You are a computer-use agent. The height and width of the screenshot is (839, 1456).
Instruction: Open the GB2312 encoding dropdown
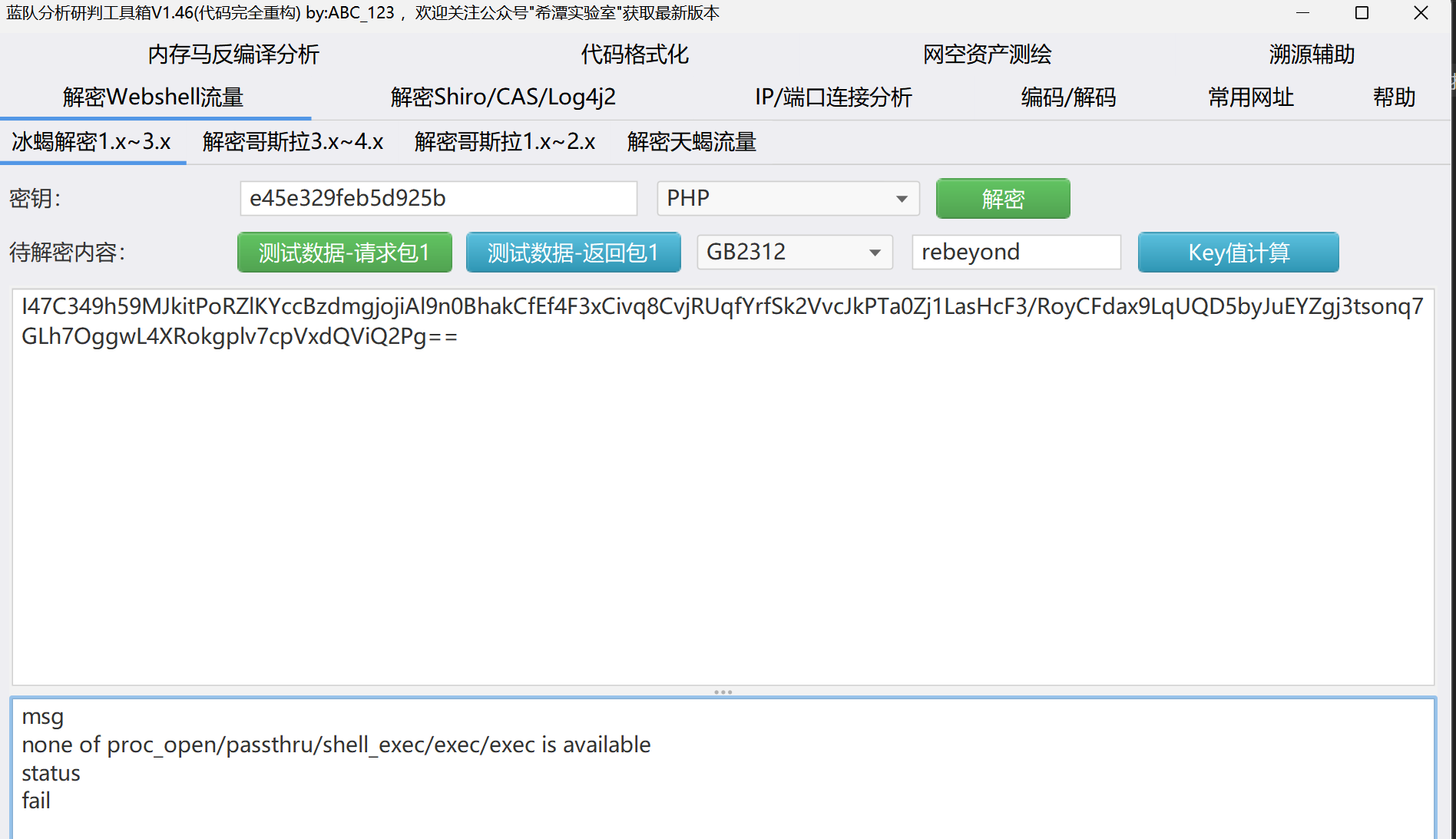click(x=795, y=253)
